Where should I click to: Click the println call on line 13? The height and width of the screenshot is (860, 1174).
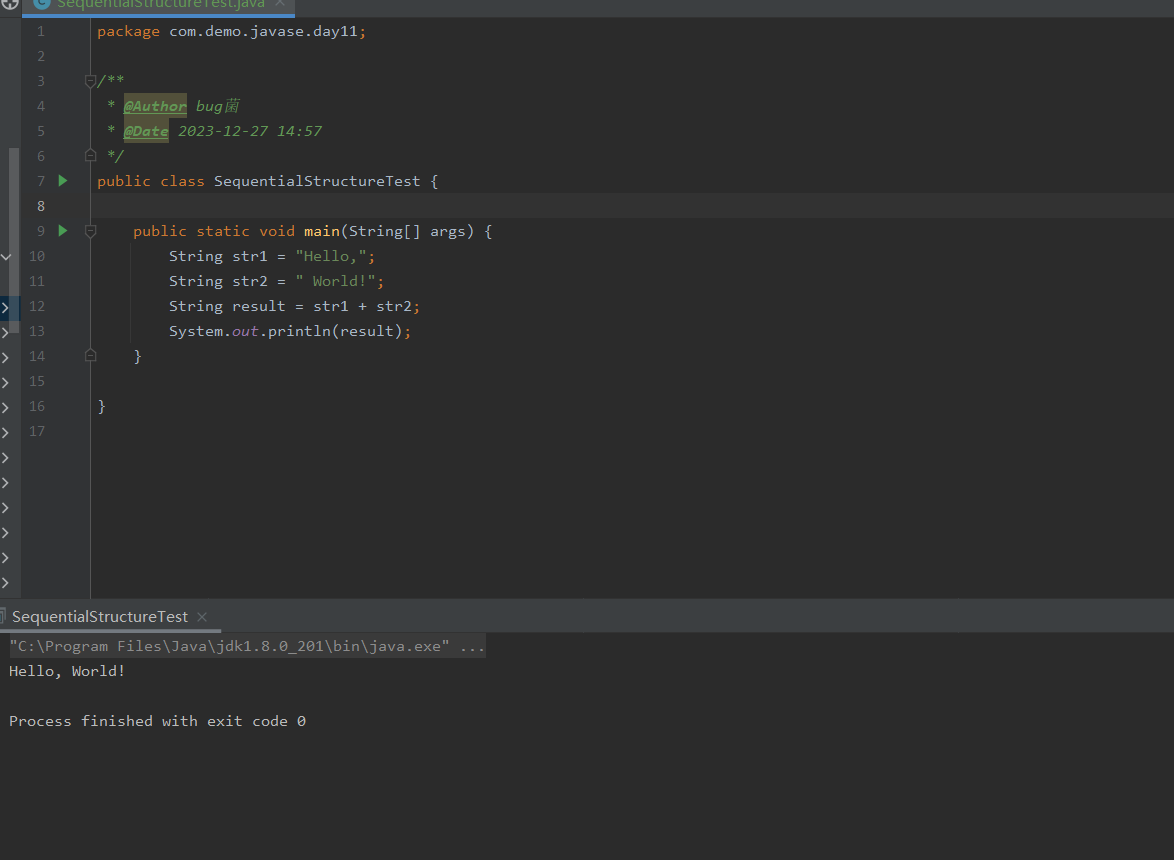click(299, 331)
